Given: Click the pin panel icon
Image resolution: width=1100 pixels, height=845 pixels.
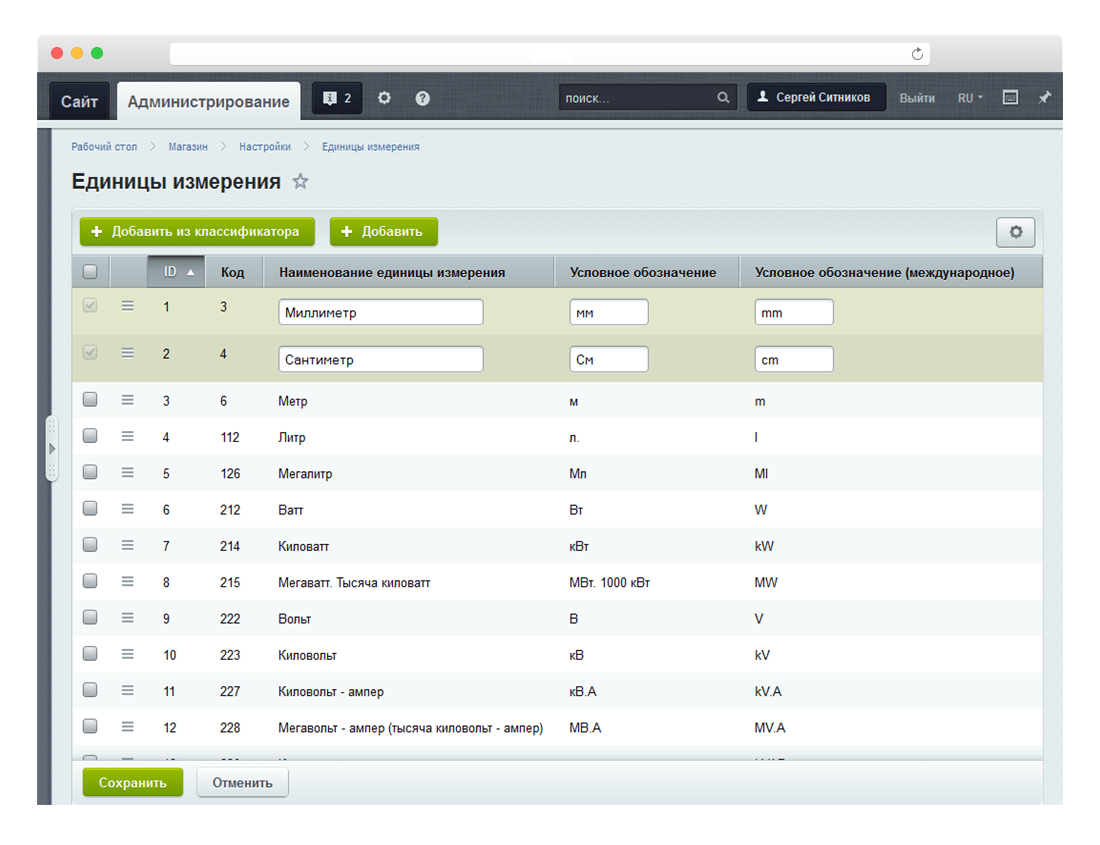Looking at the screenshot, I should tap(1044, 98).
